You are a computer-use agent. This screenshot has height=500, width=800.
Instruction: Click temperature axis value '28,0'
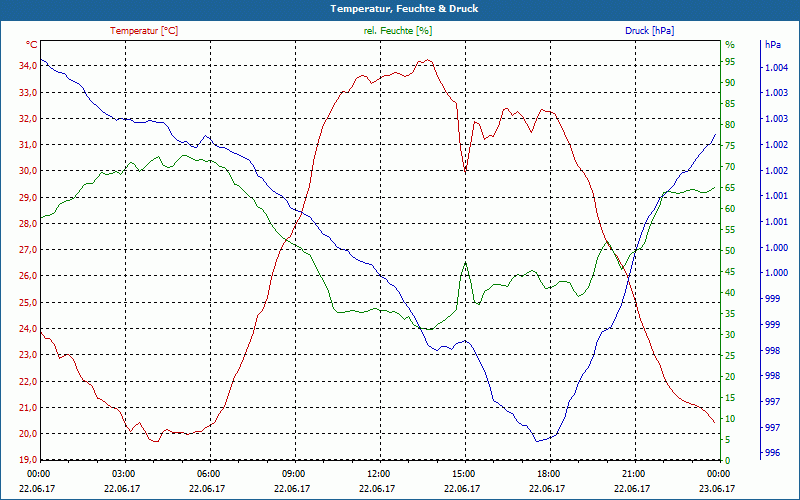click(x=28, y=223)
